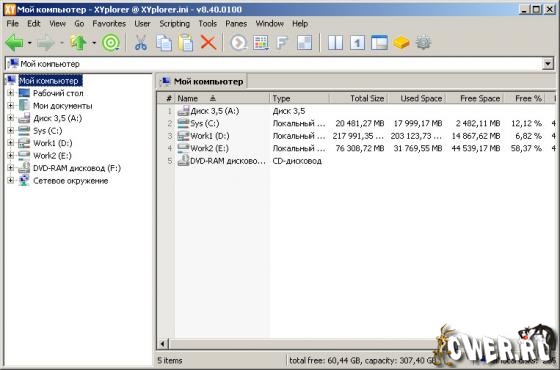
Task: Click the Paste clipboard icon
Action: coord(186,43)
